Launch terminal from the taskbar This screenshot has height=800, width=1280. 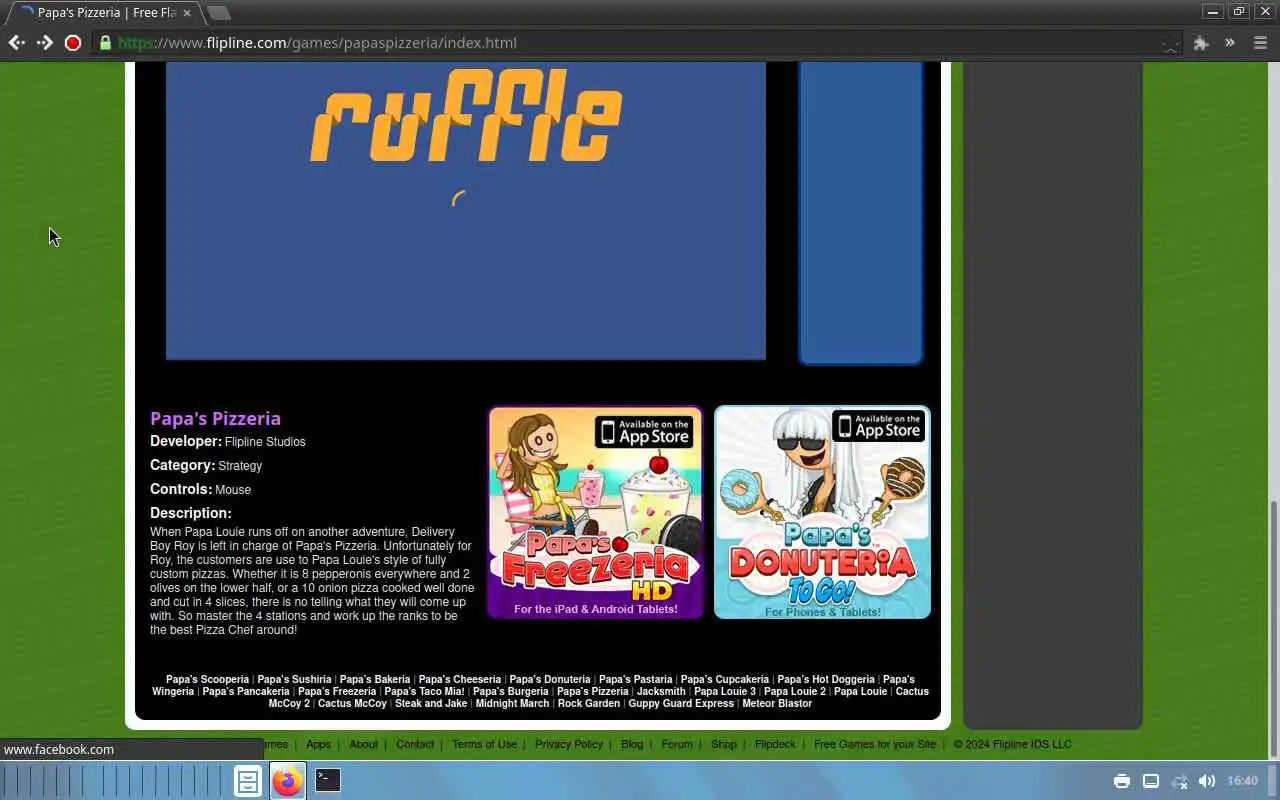point(328,780)
